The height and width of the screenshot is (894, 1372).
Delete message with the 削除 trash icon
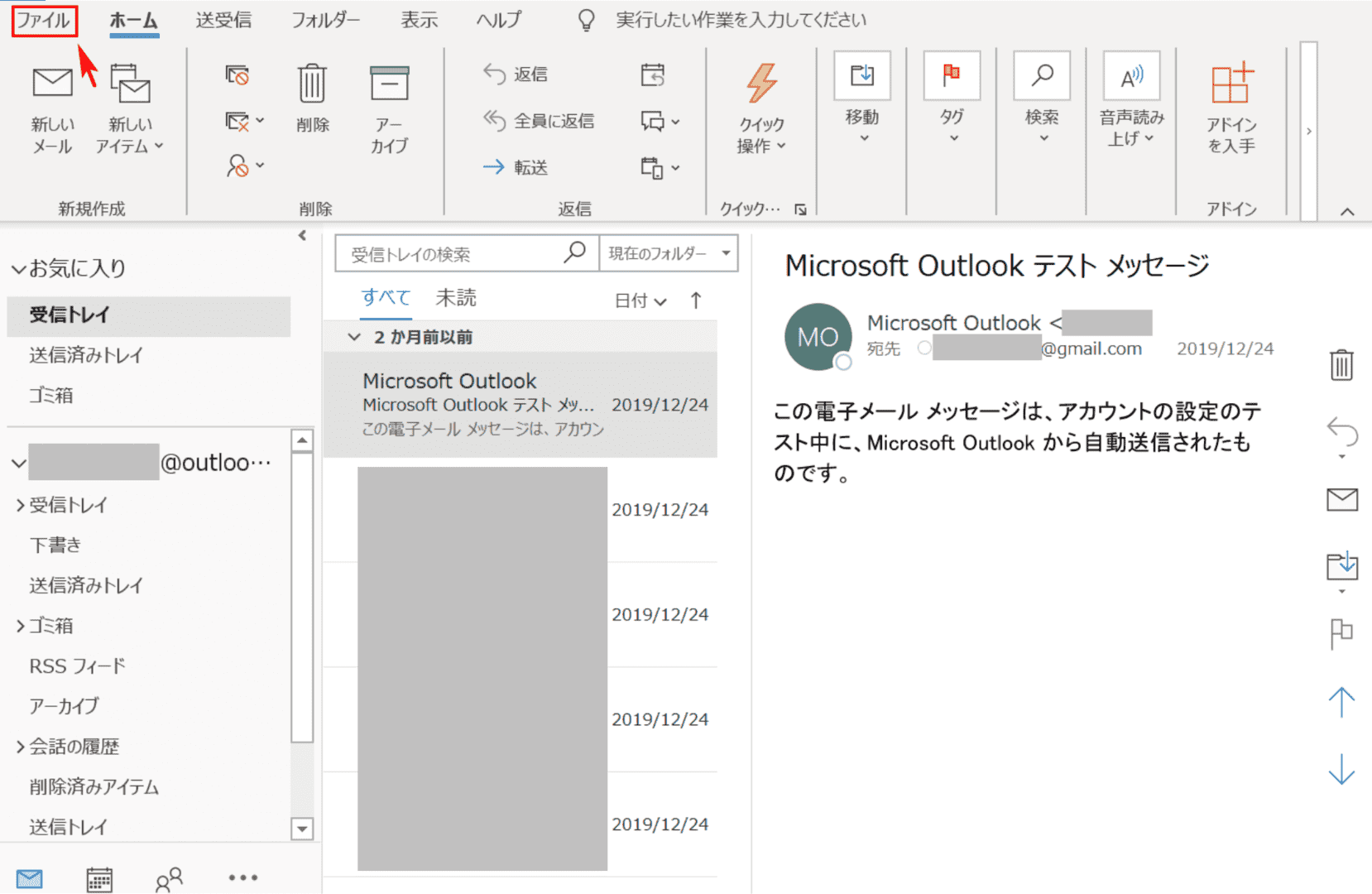(x=312, y=99)
